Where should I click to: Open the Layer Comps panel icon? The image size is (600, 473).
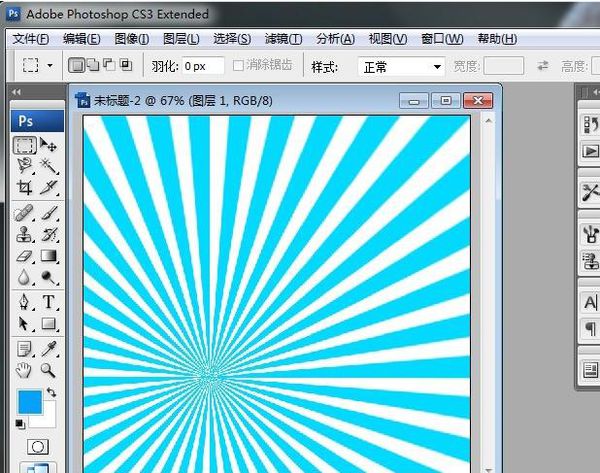[x=590, y=370]
